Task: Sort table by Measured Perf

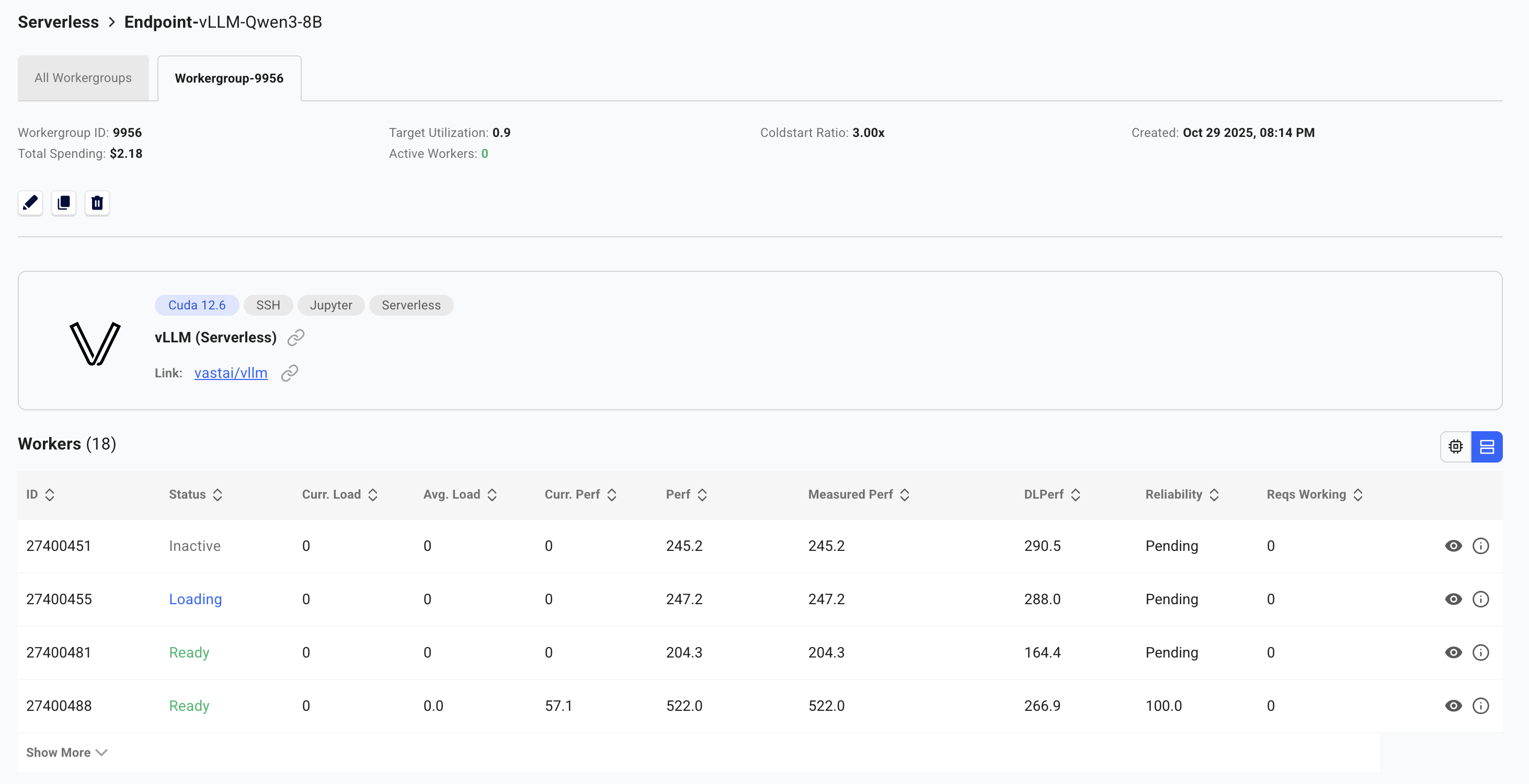Action: [x=858, y=494]
